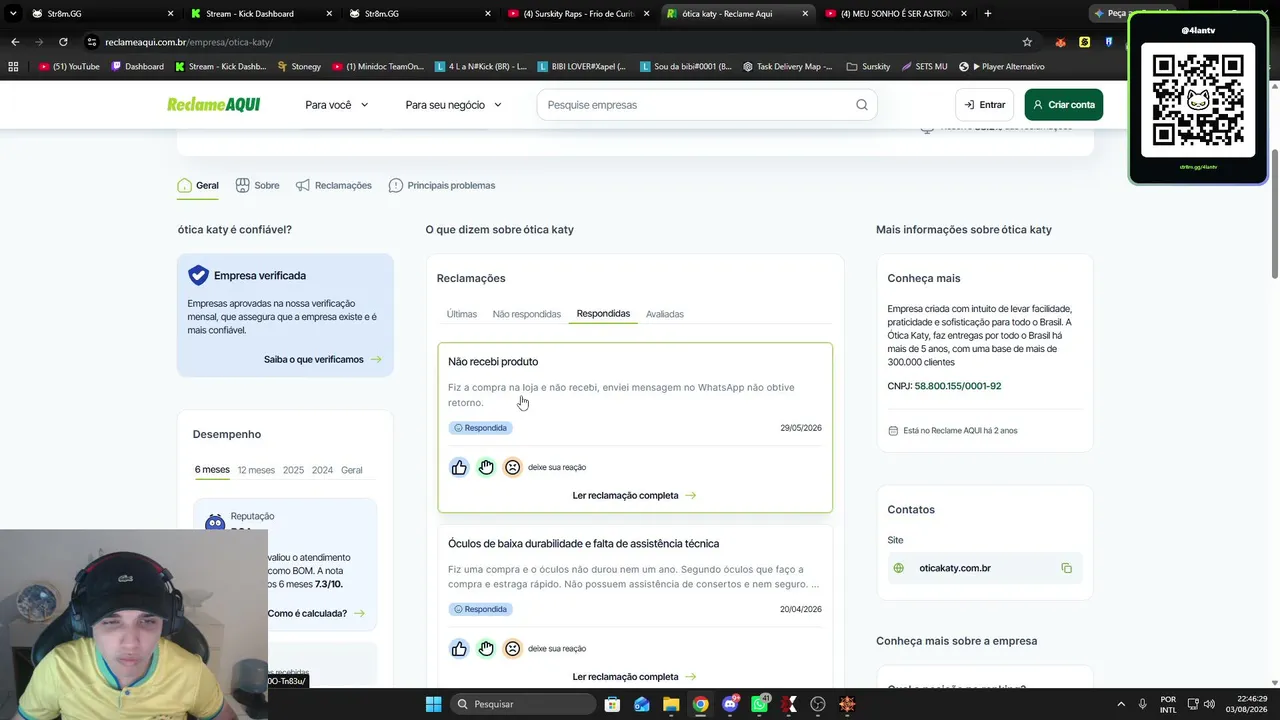The image size is (1280, 720).
Task: Select the 'Avaliadas' complaints tab
Action: (665, 314)
